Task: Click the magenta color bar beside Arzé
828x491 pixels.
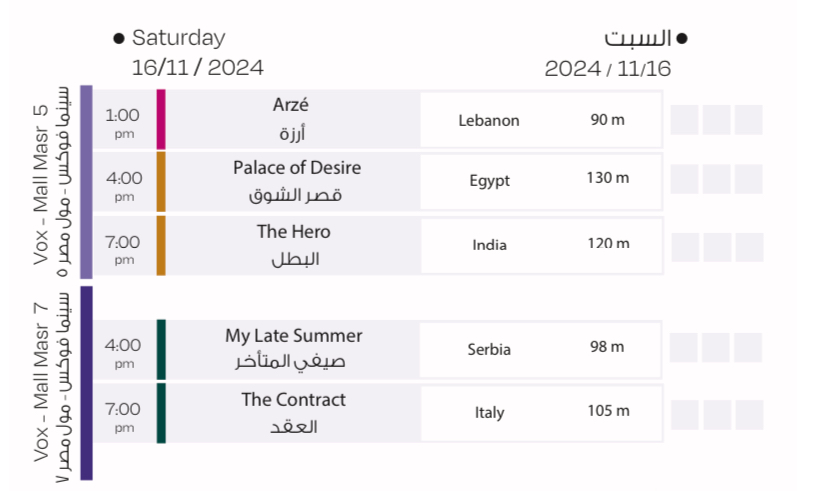Action: [161, 119]
